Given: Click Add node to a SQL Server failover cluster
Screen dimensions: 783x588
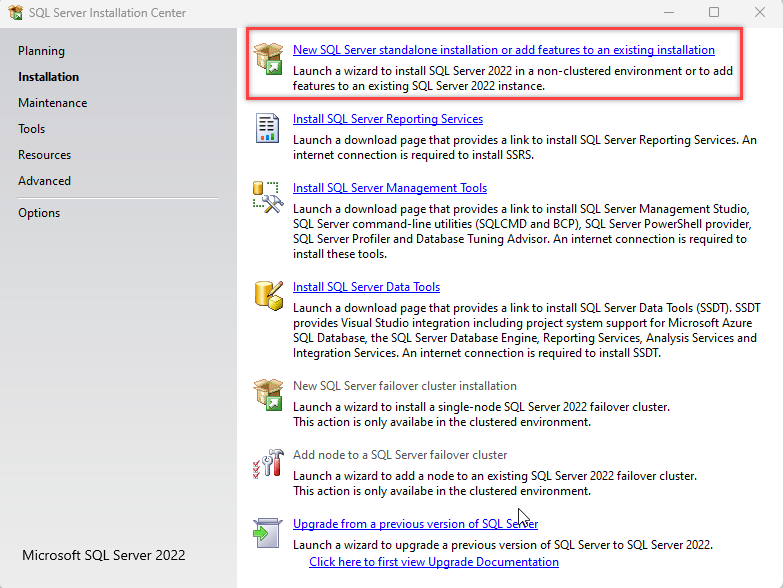Looking at the screenshot, I should click(x=400, y=455).
